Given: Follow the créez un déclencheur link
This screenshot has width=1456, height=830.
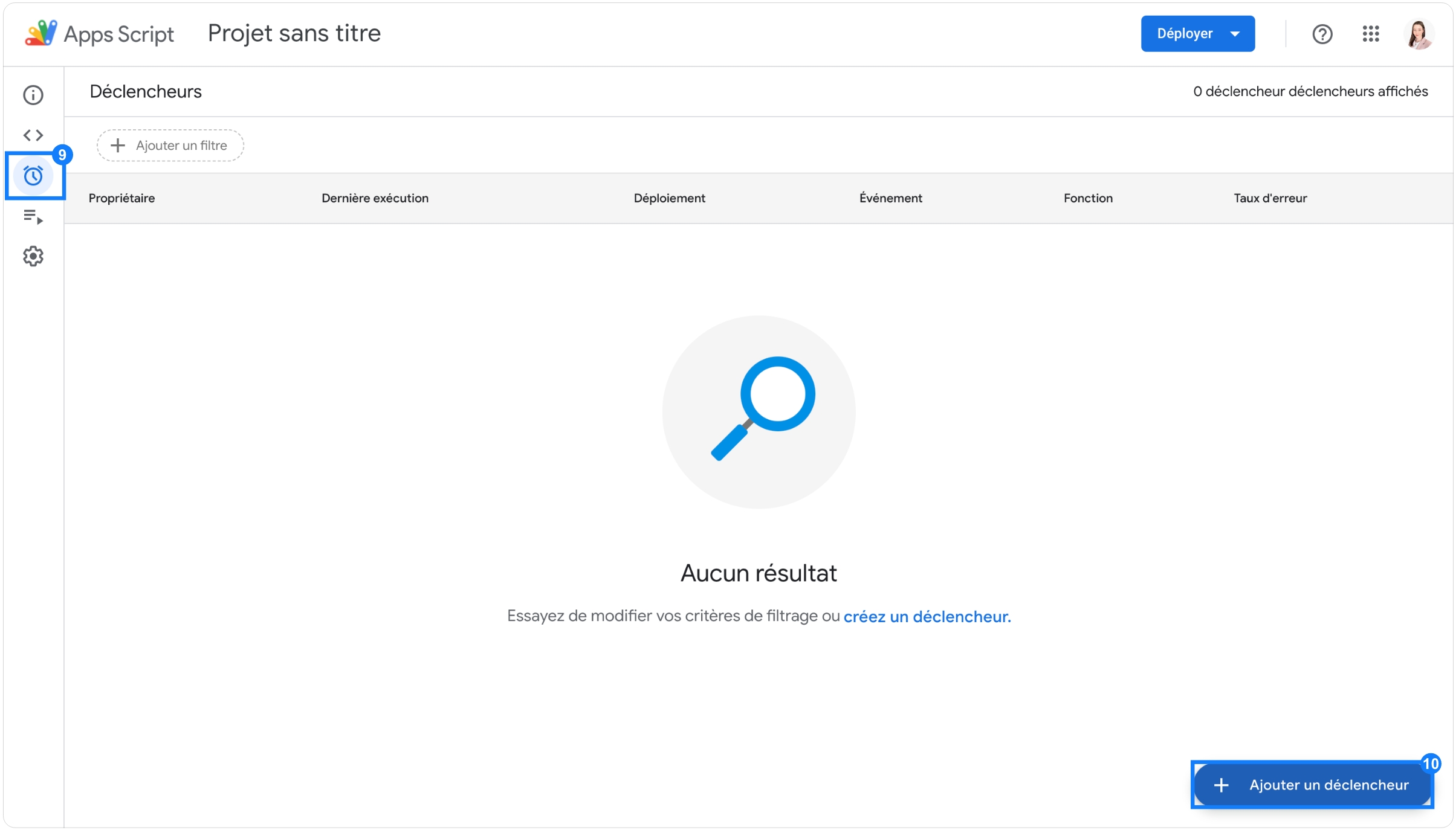Looking at the screenshot, I should 927,616.
